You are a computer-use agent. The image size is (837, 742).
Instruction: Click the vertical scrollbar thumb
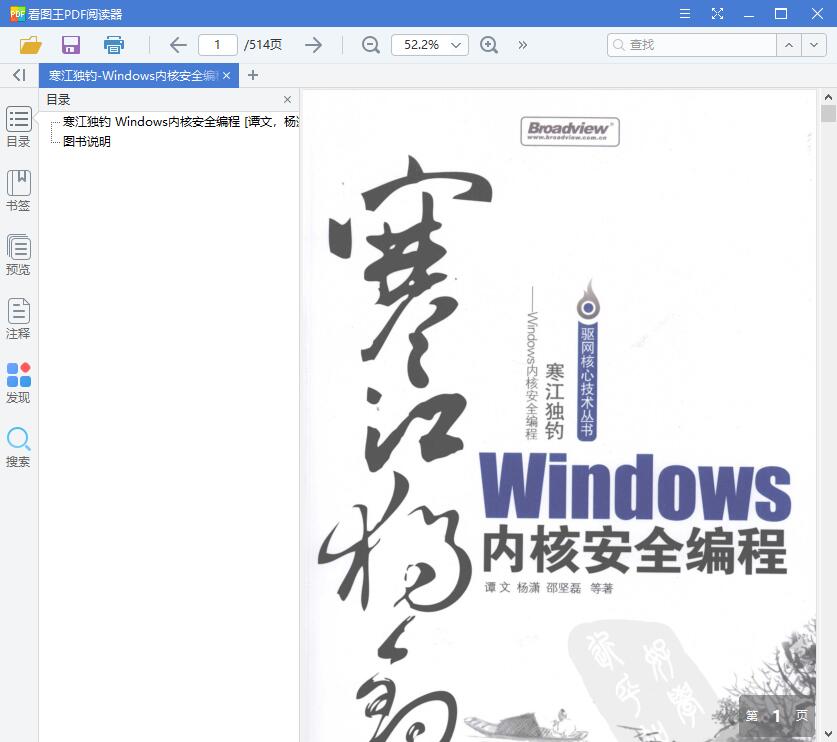828,114
